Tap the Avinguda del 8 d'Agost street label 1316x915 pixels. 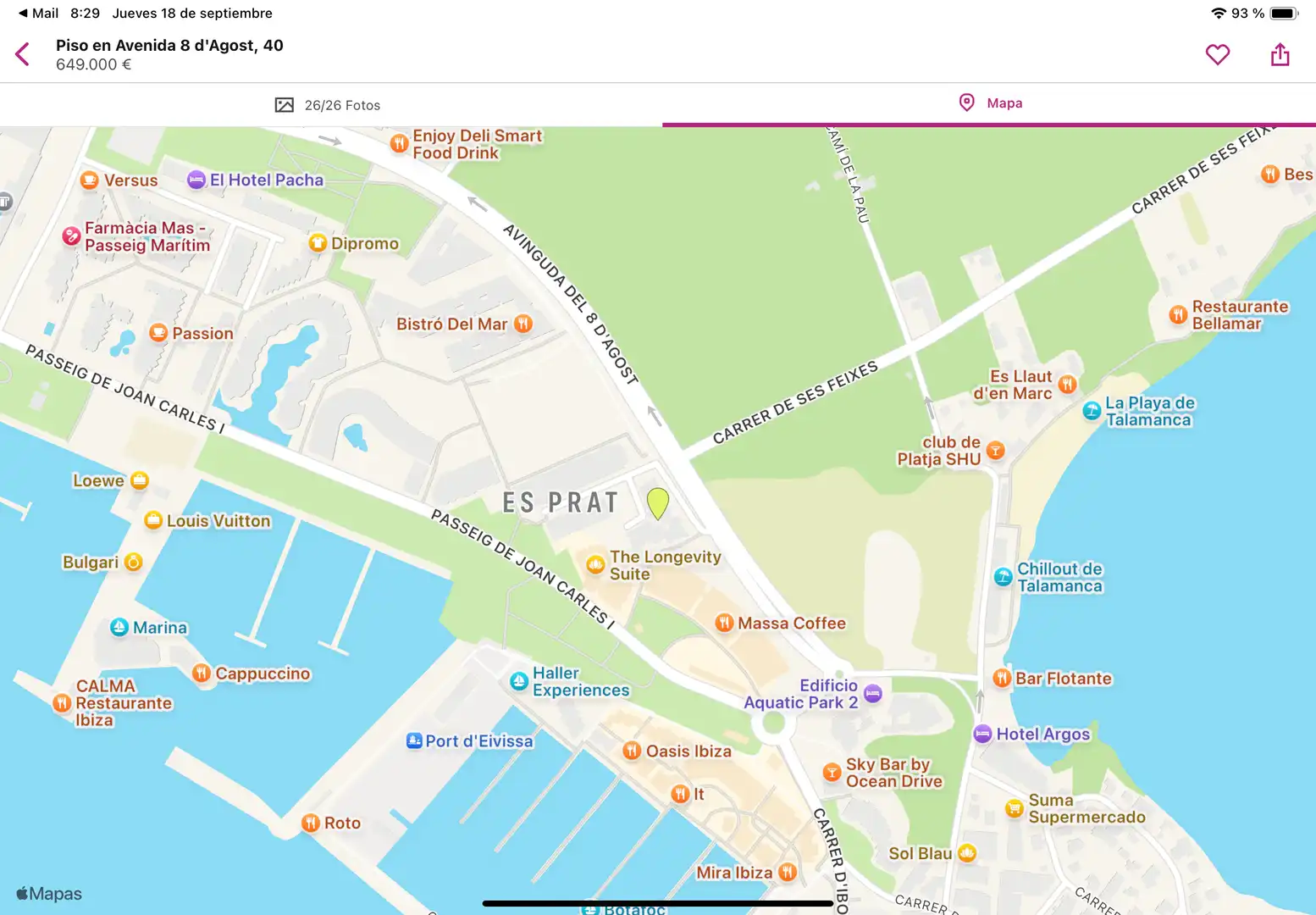click(x=570, y=303)
